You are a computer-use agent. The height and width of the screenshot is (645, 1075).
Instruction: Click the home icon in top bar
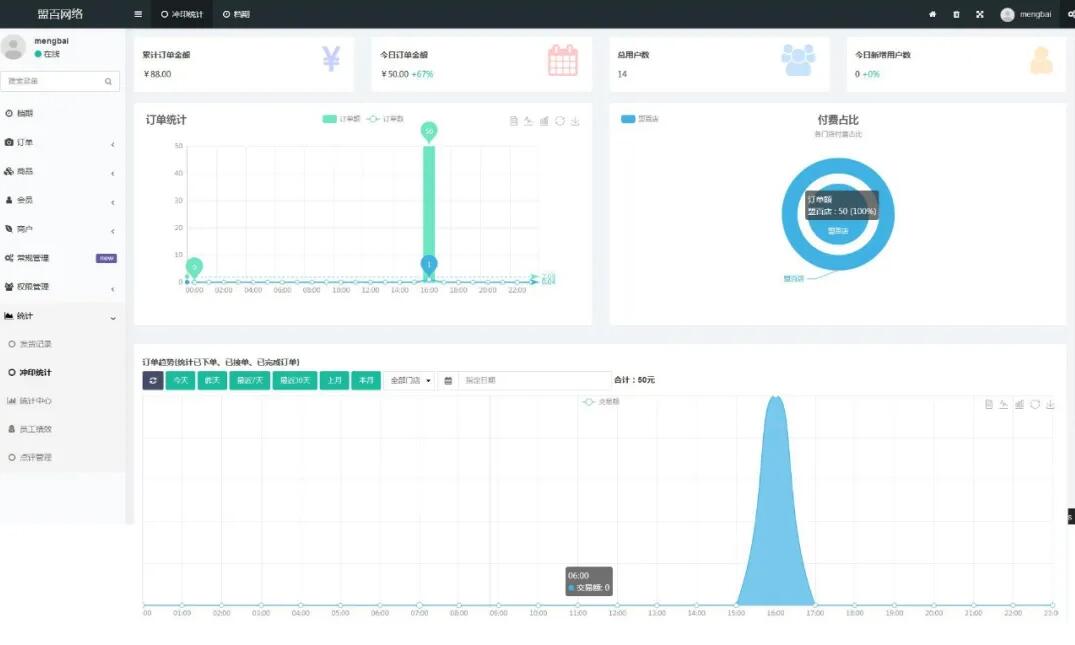[932, 14]
